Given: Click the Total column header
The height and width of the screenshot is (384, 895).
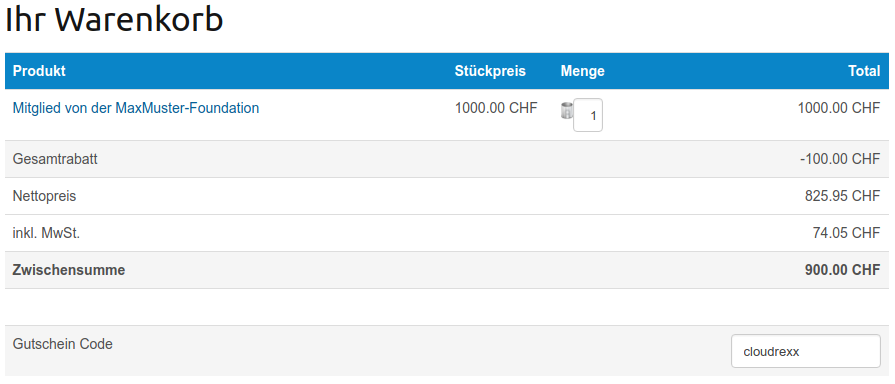Looking at the screenshot, I should tap(864, 71).
